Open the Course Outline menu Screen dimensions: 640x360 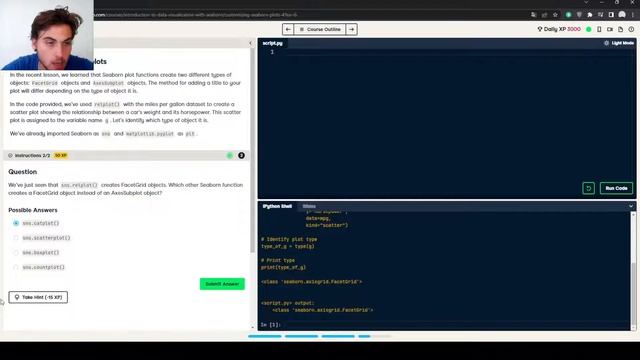(x=320, y=29)
